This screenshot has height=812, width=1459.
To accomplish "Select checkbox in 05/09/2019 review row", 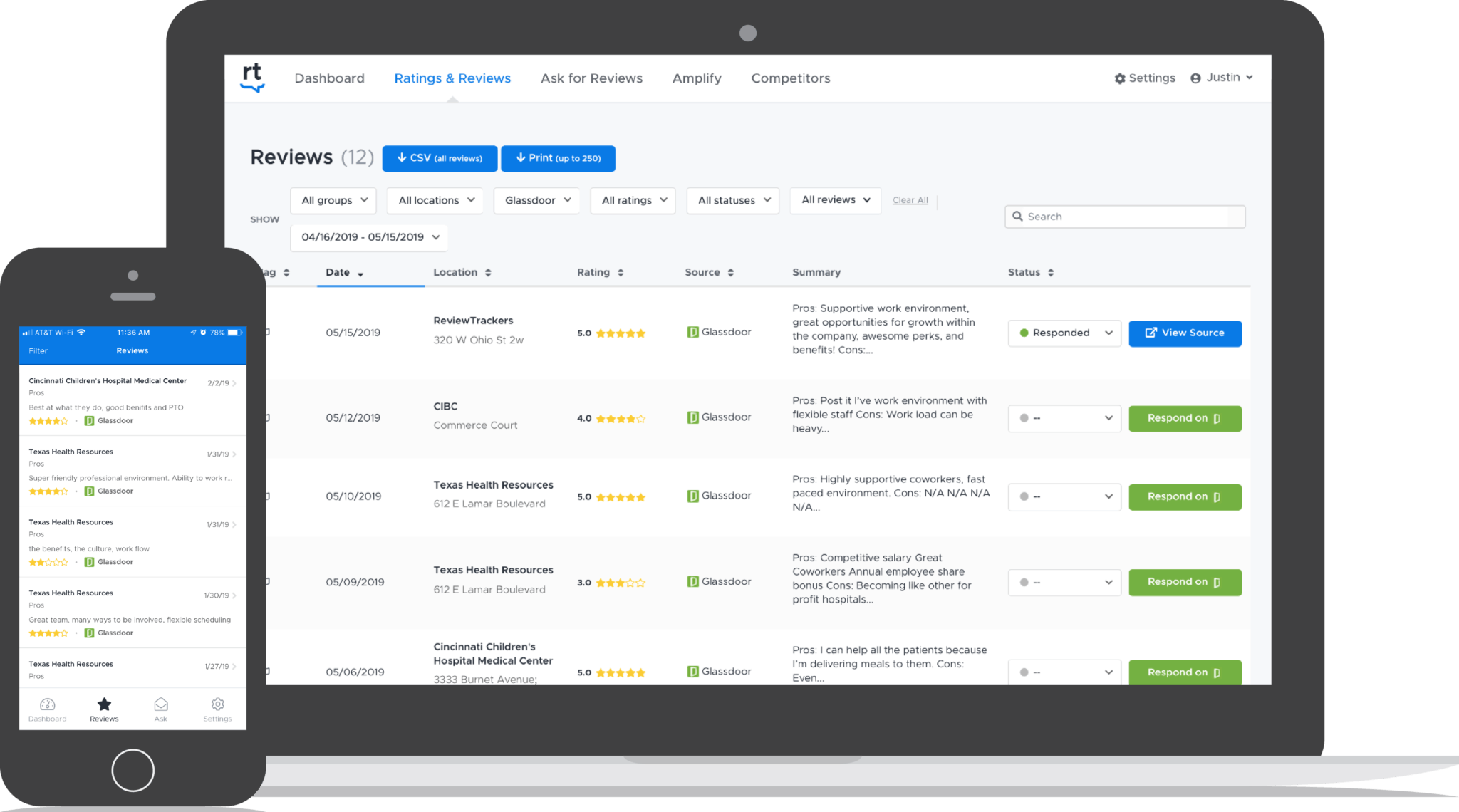I will 267,582.
